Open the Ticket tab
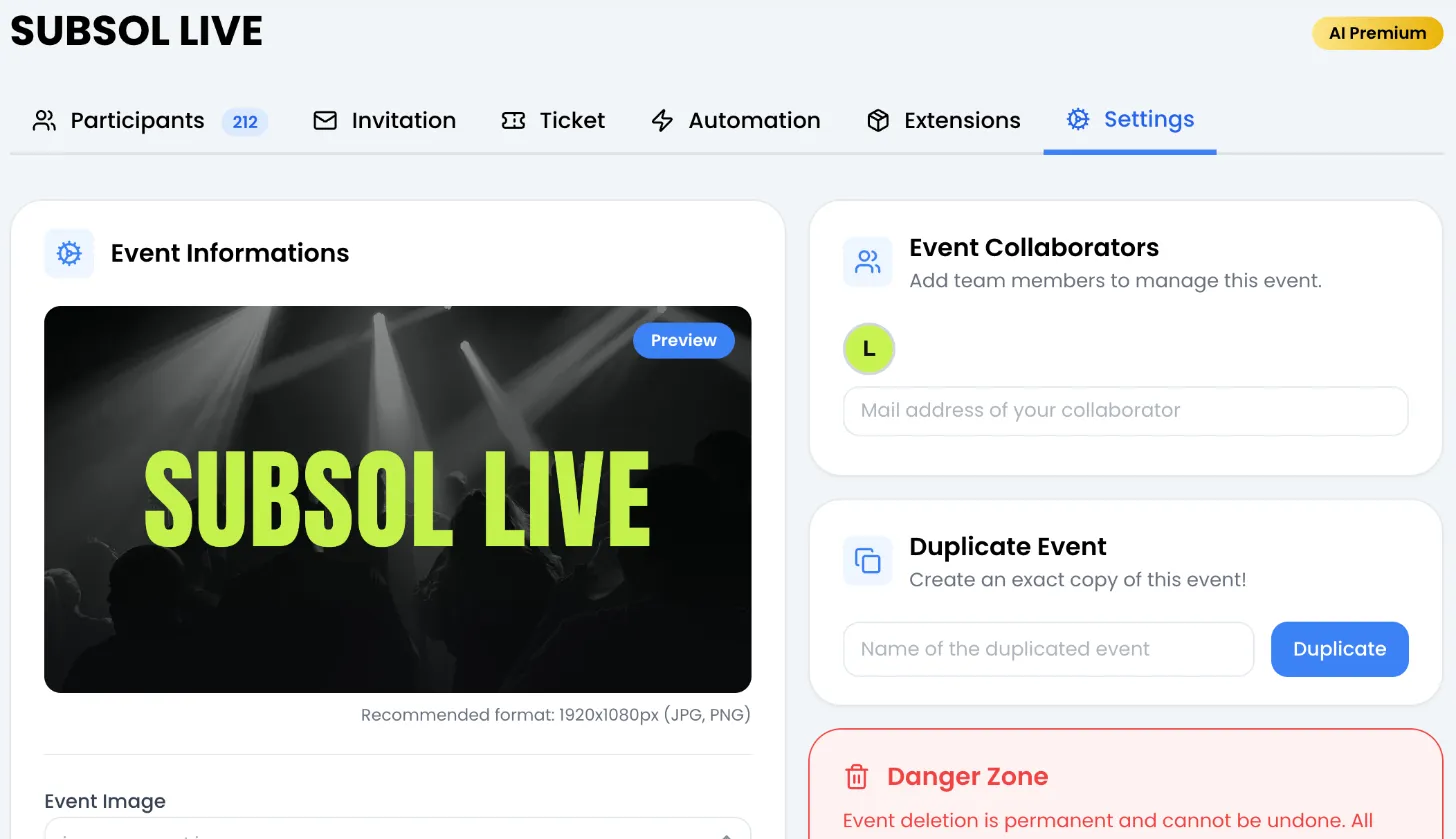 click(553, 121)
